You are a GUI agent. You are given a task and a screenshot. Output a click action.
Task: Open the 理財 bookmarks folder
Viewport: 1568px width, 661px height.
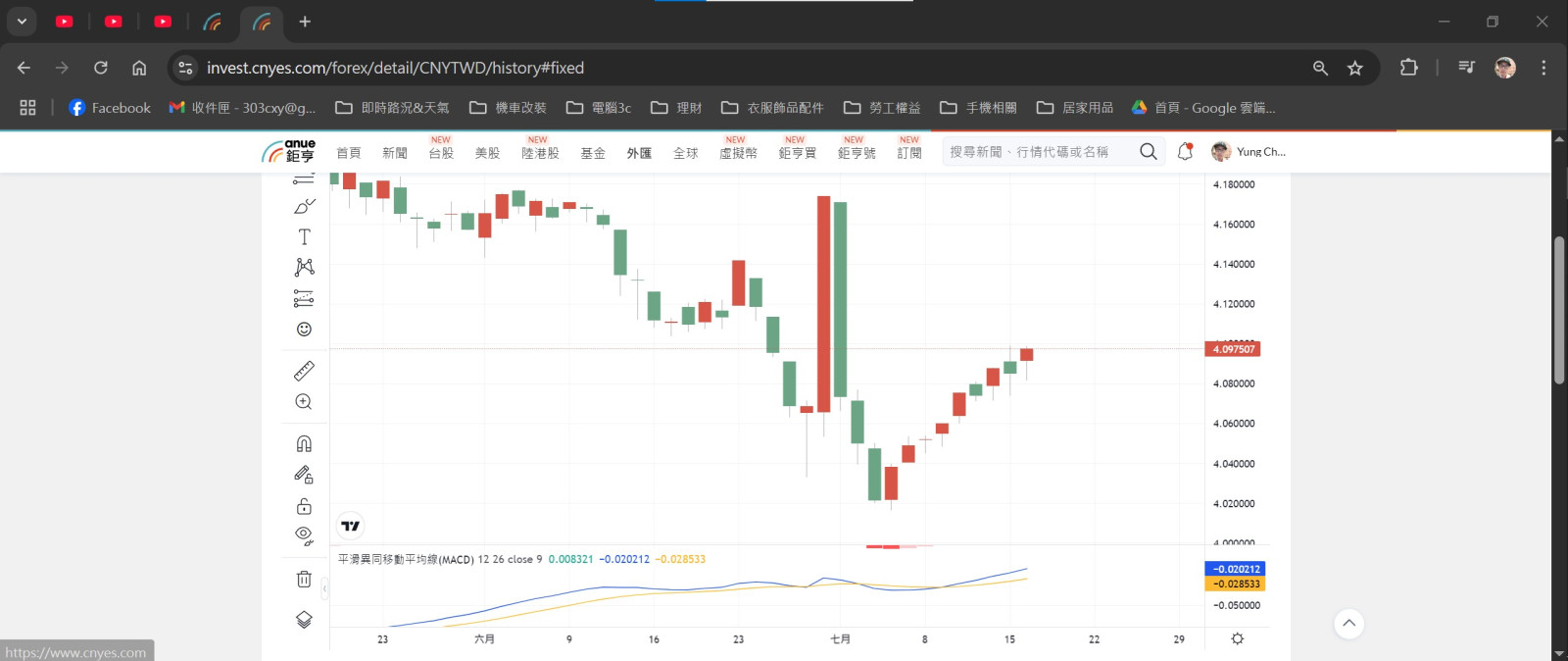(x=677, y=108)
